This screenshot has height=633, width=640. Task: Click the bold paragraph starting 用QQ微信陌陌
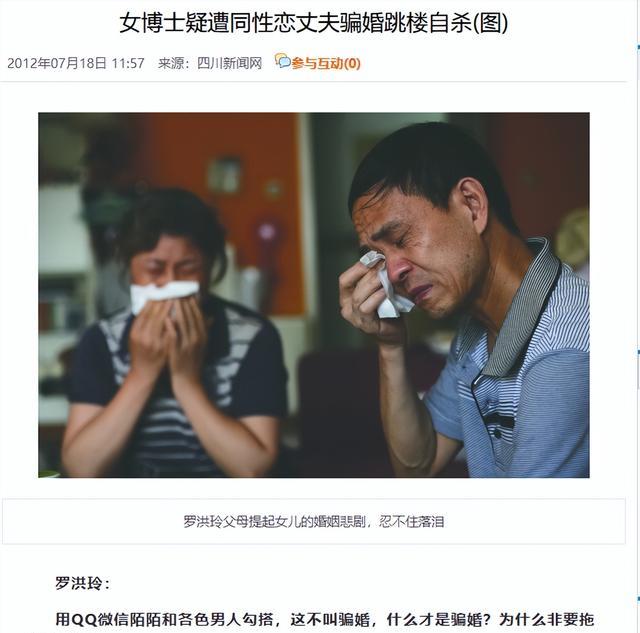click(324, 620)
